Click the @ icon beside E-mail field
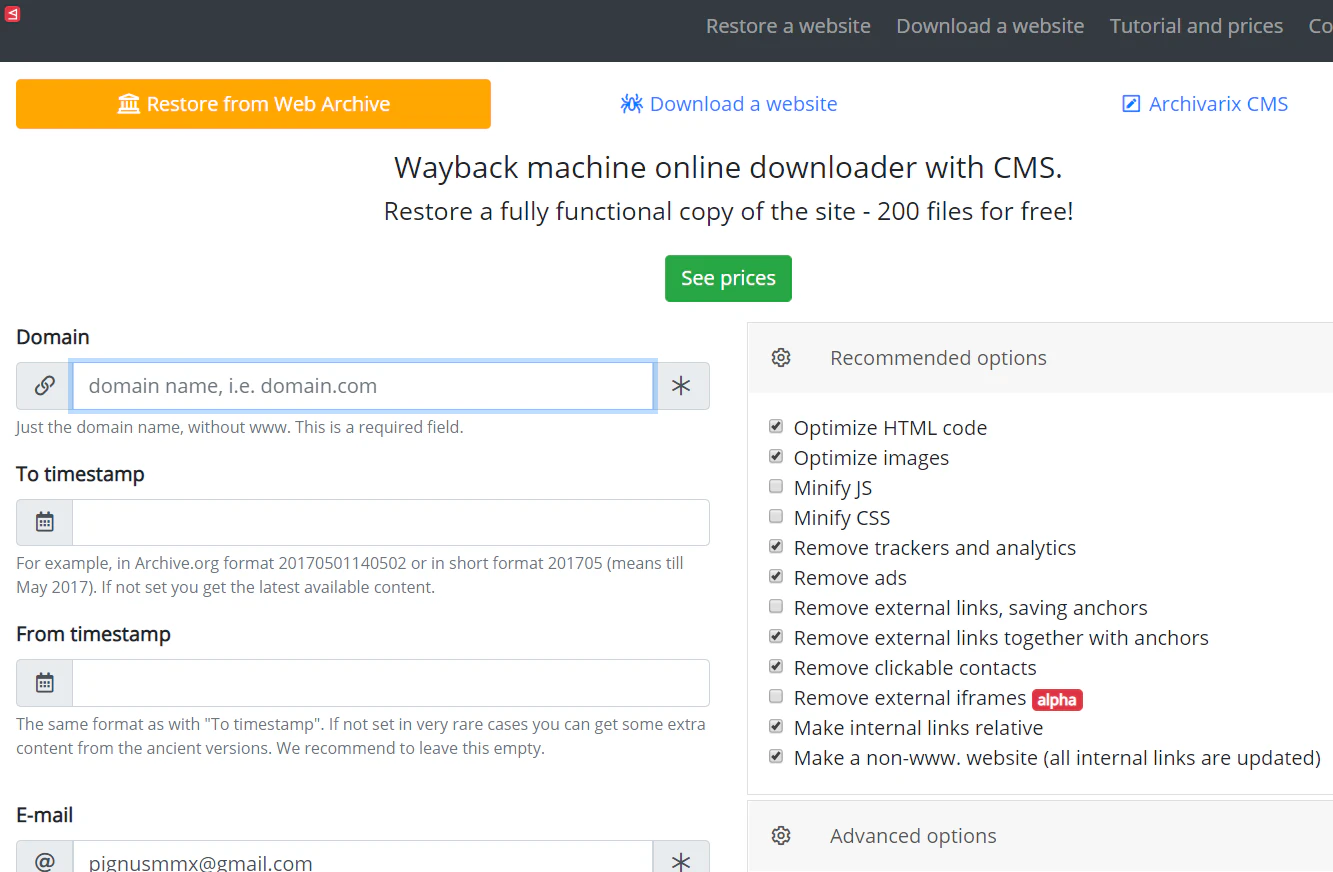The image size is (1333, 872). point(44,861)
